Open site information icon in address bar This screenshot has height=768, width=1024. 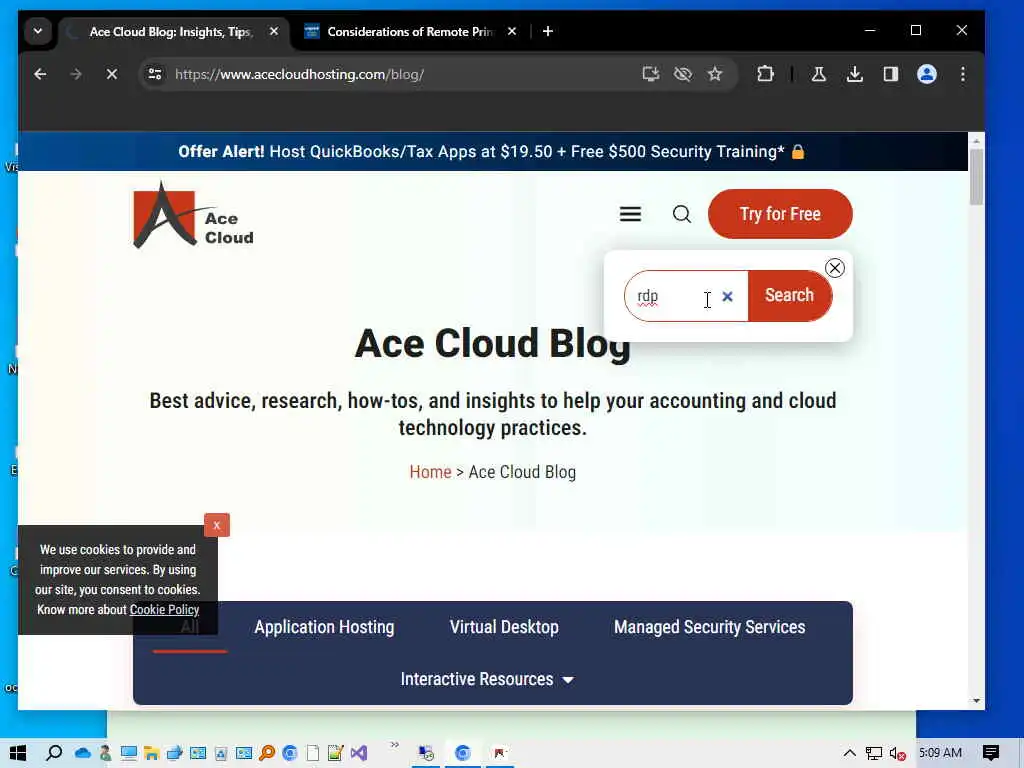coord(155,74)
